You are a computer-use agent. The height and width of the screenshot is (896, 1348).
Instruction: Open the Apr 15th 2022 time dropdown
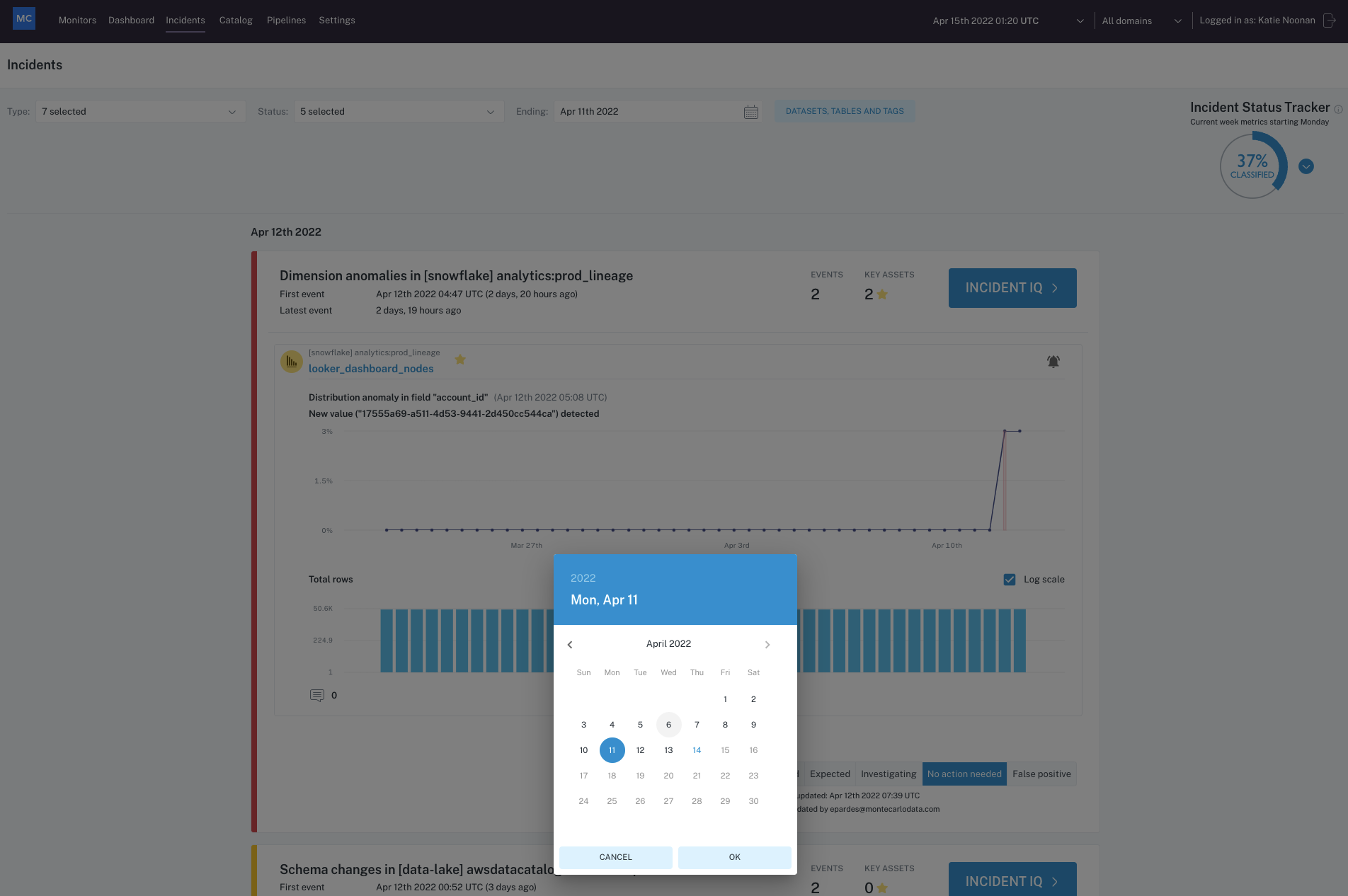coord(1007,21)
